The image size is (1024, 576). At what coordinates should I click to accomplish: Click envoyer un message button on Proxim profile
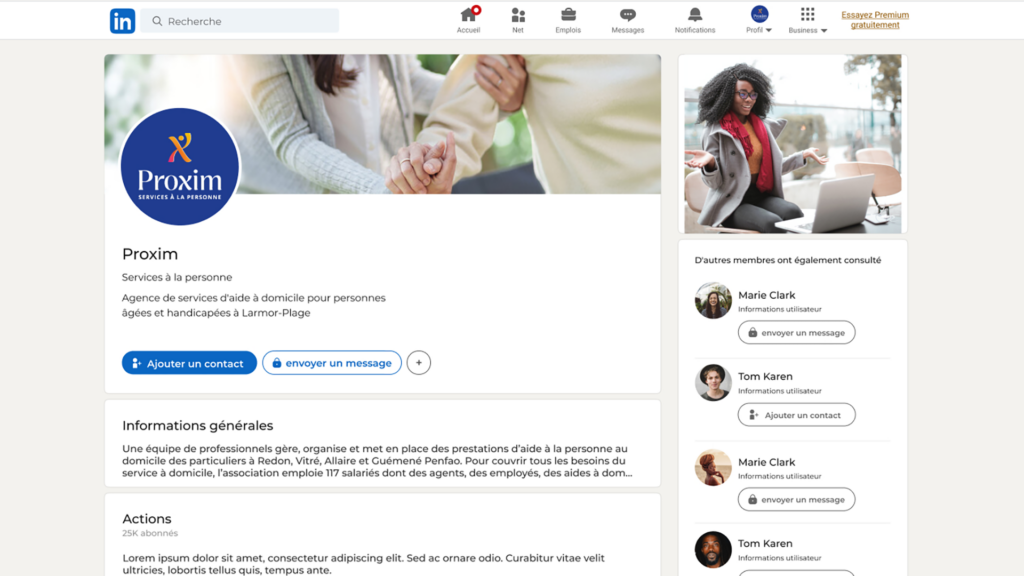point(332,363)
